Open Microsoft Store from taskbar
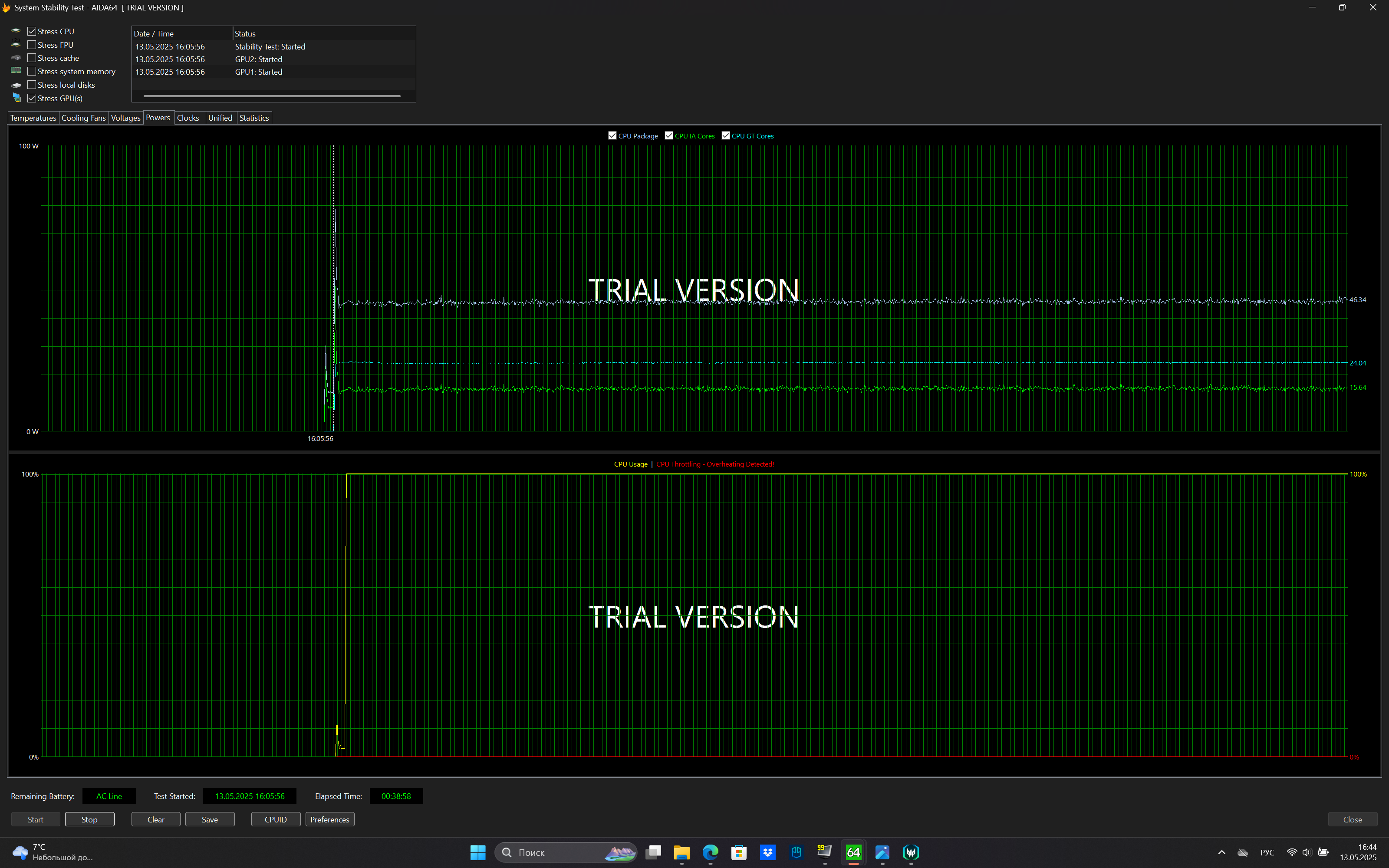Screen dimensions: 1389x868 (x=739, y=852)
